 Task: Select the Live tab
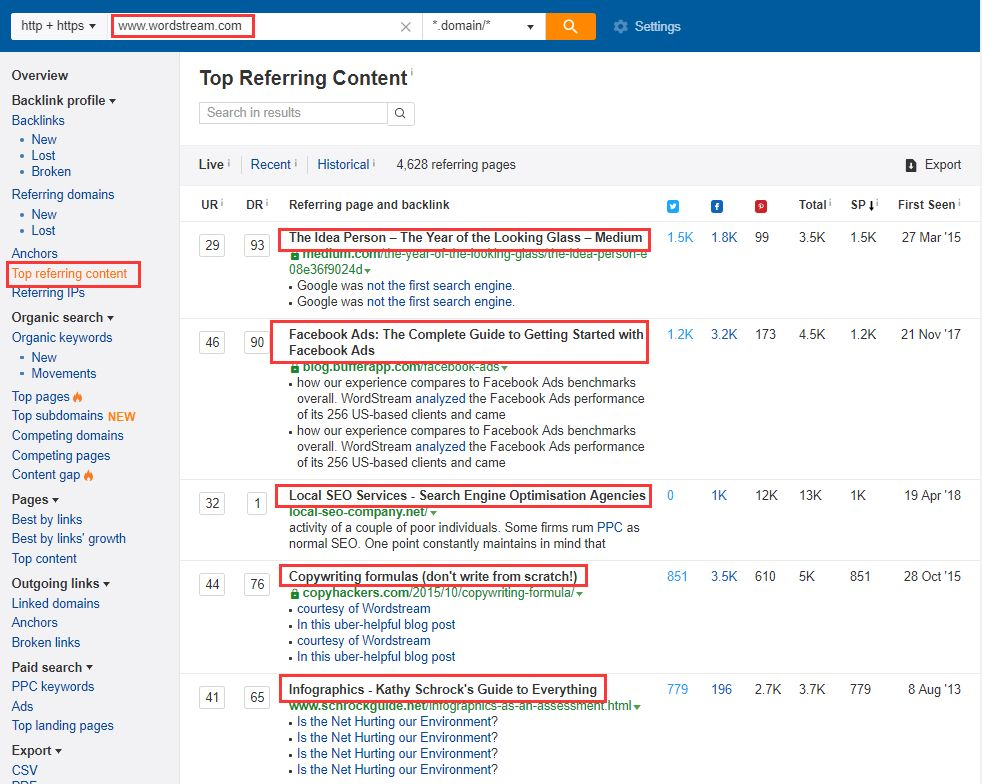pos(211,165)
